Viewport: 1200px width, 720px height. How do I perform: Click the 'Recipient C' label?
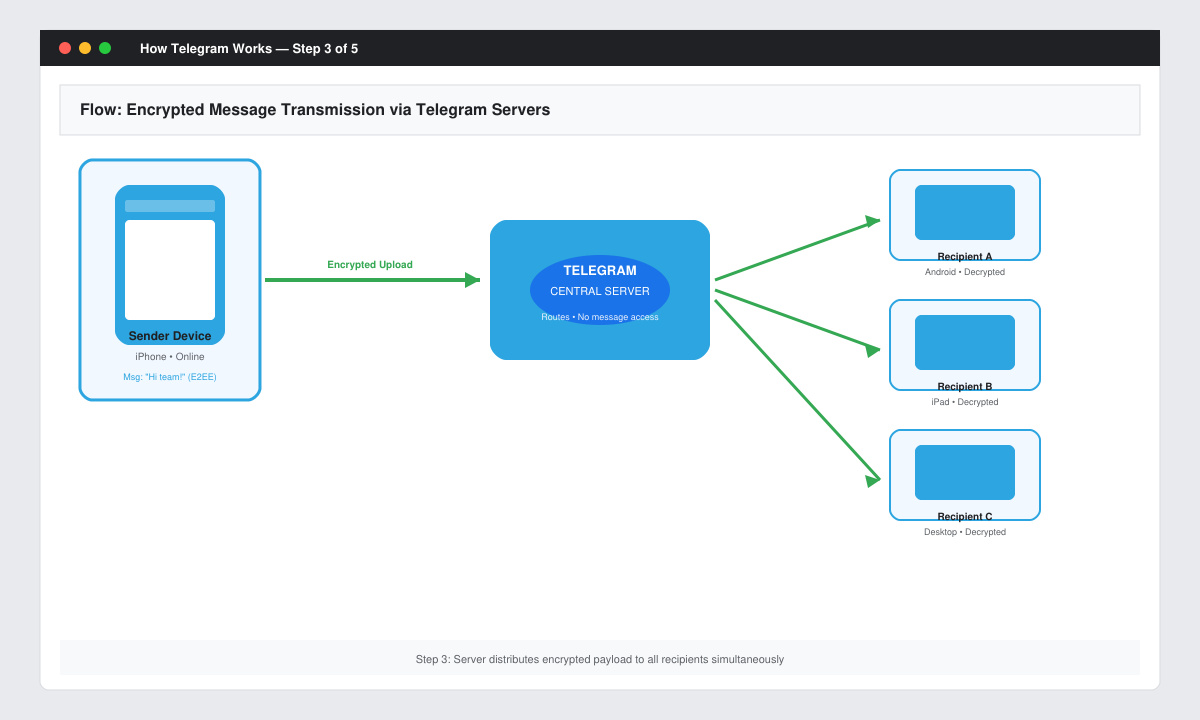pyautogui.click(x=965, y=517)
